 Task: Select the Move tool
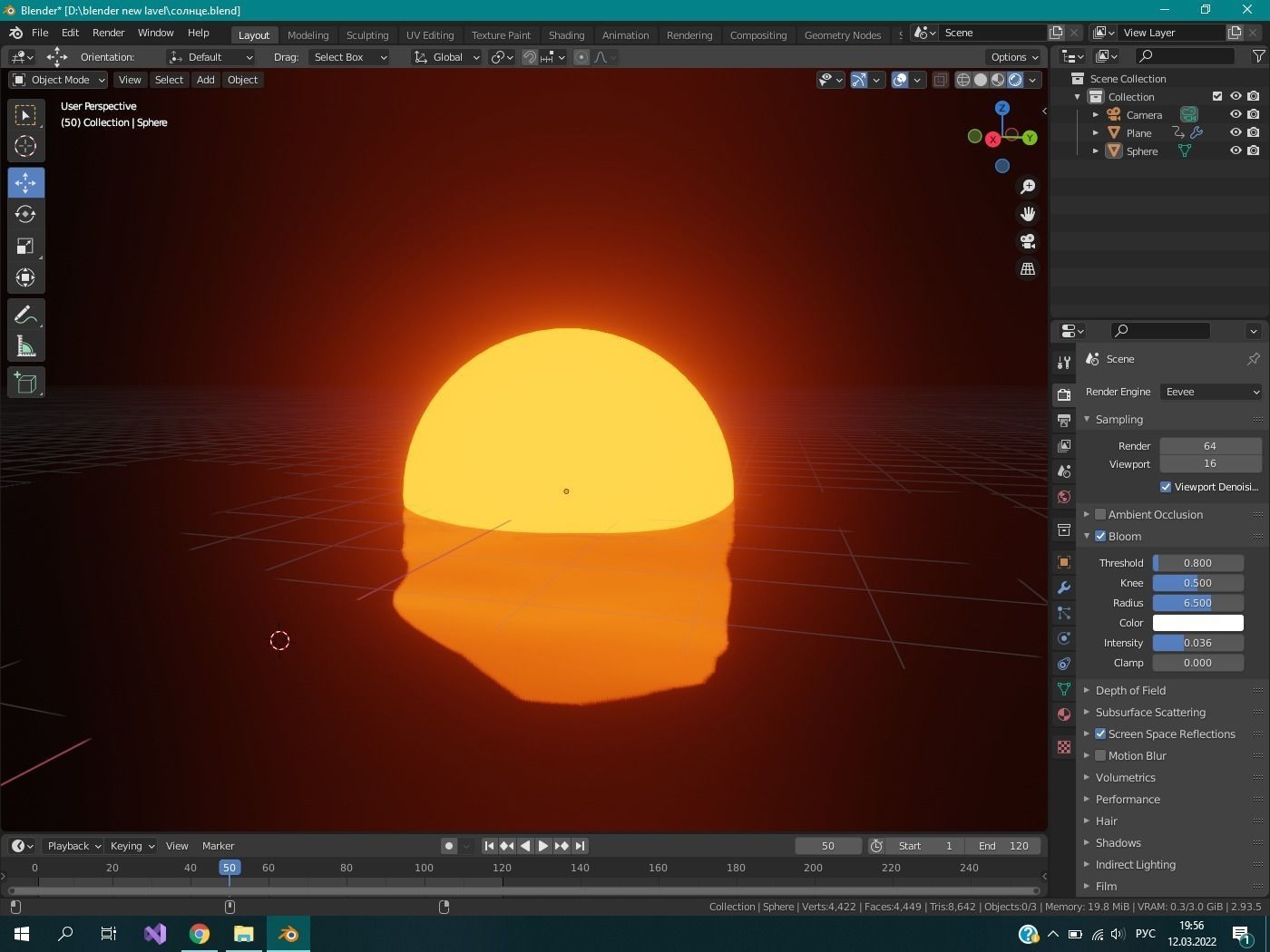(x=25, y=182)
